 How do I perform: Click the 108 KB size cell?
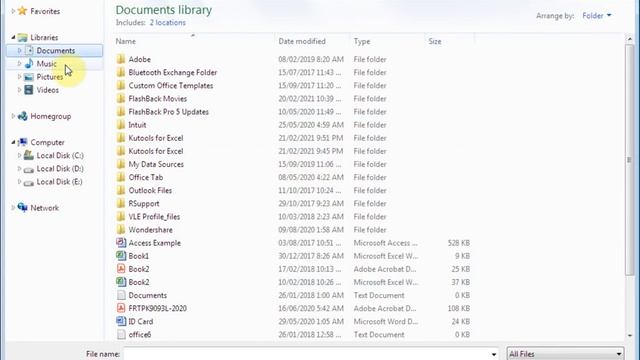click(458, 308)
